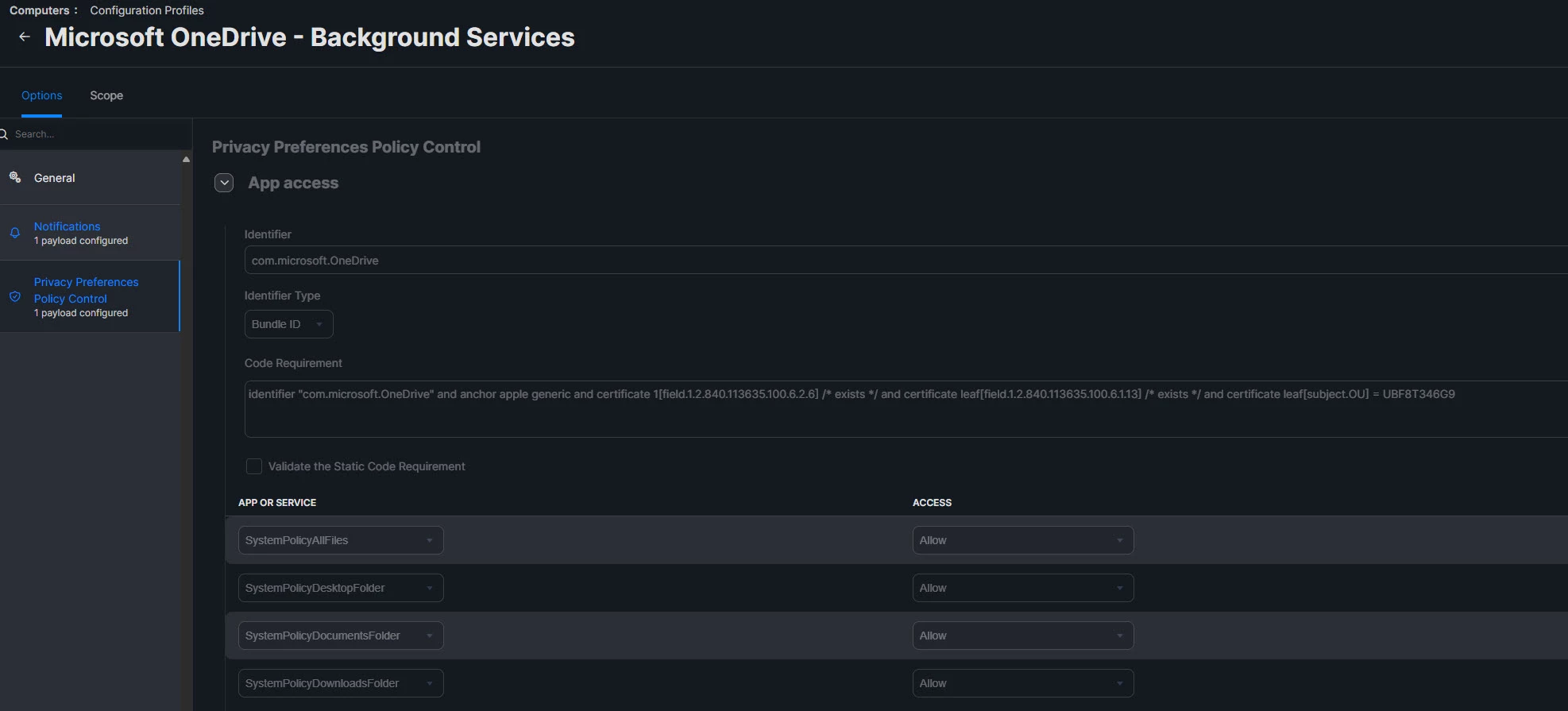Screen dimensions: 1568x711
Task: Click the search magnifier icon in the sidebar
Action: [x=3, y=134]
